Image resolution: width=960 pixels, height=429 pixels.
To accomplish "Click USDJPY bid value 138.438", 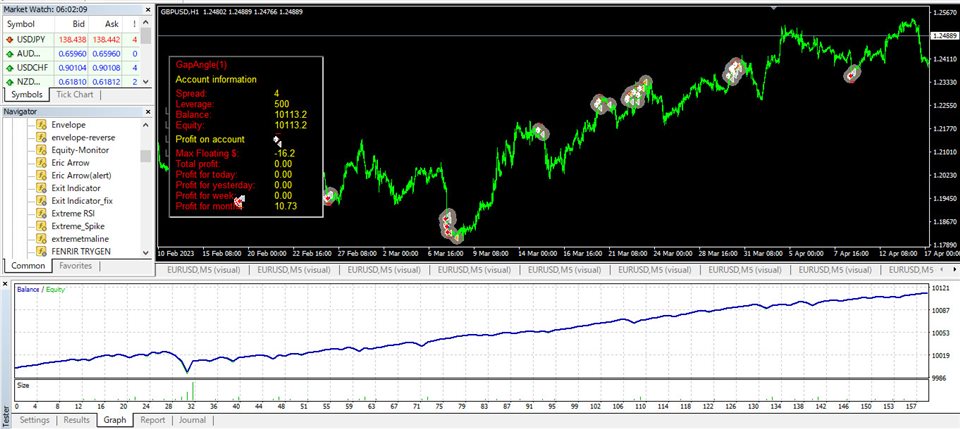I will (73, 39).
